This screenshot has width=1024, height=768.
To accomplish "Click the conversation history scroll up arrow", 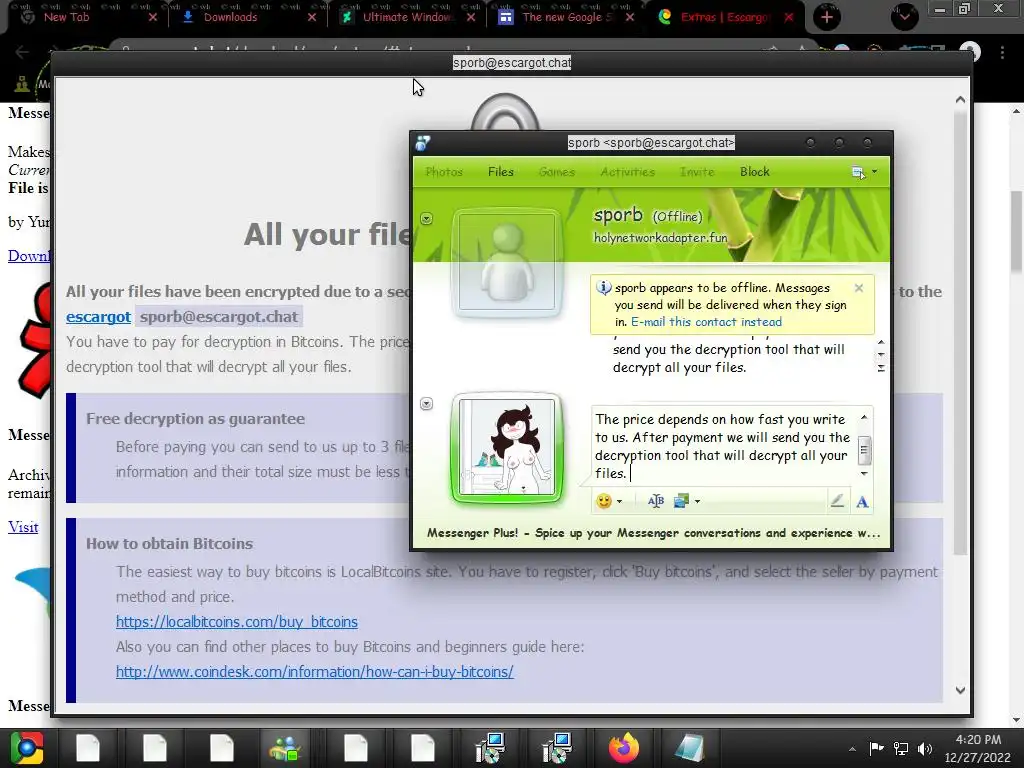I will pyautogui.click(x=881, y=343).
